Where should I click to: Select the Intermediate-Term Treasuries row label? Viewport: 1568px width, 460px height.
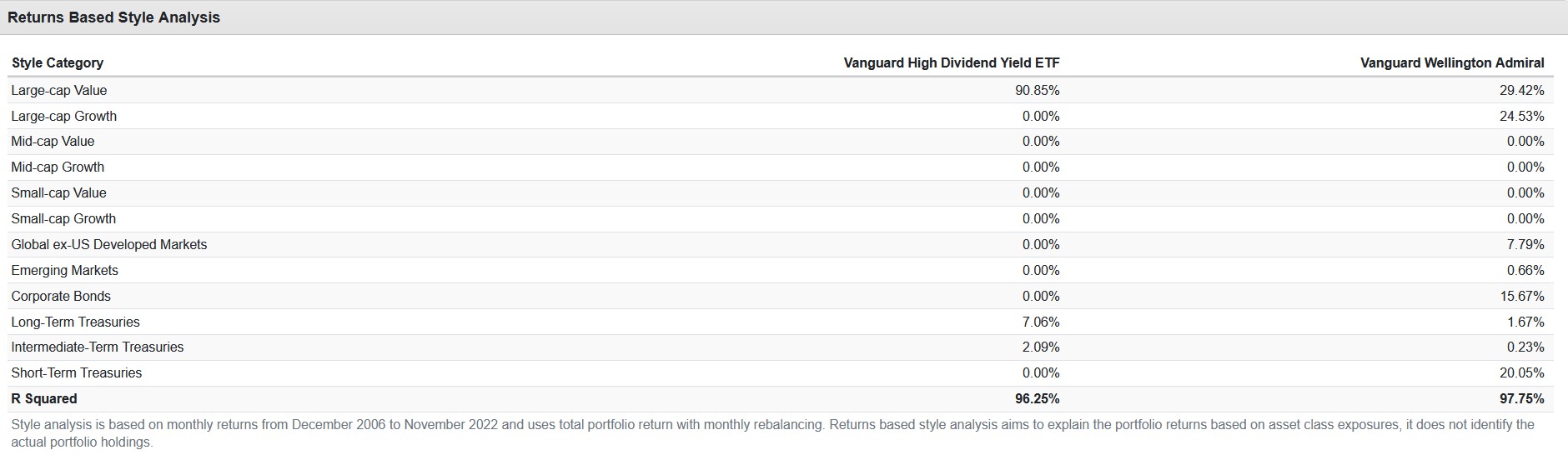tap(98, 347)
